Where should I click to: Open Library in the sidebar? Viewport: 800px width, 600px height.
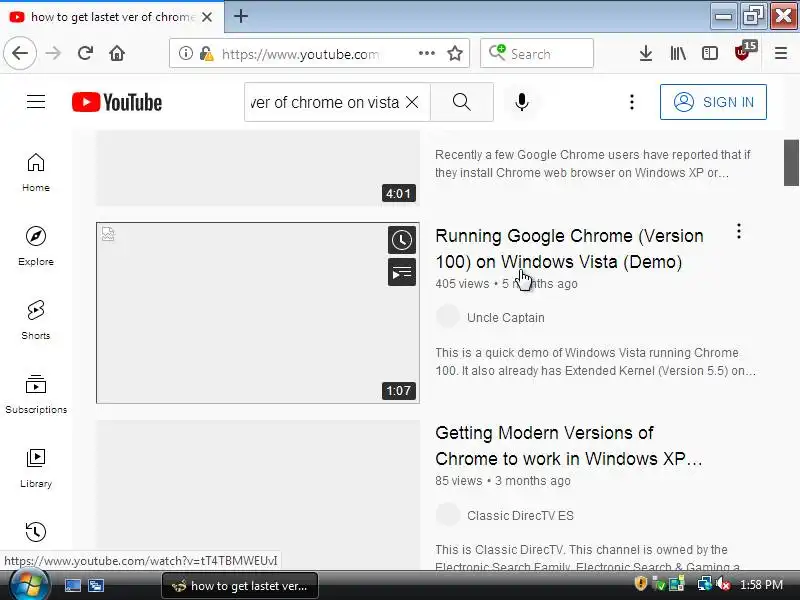click(36, 468)
